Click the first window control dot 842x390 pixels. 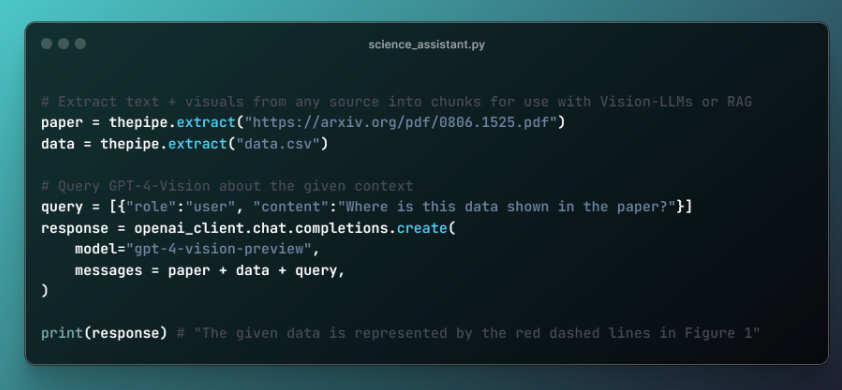pos(47,44)
